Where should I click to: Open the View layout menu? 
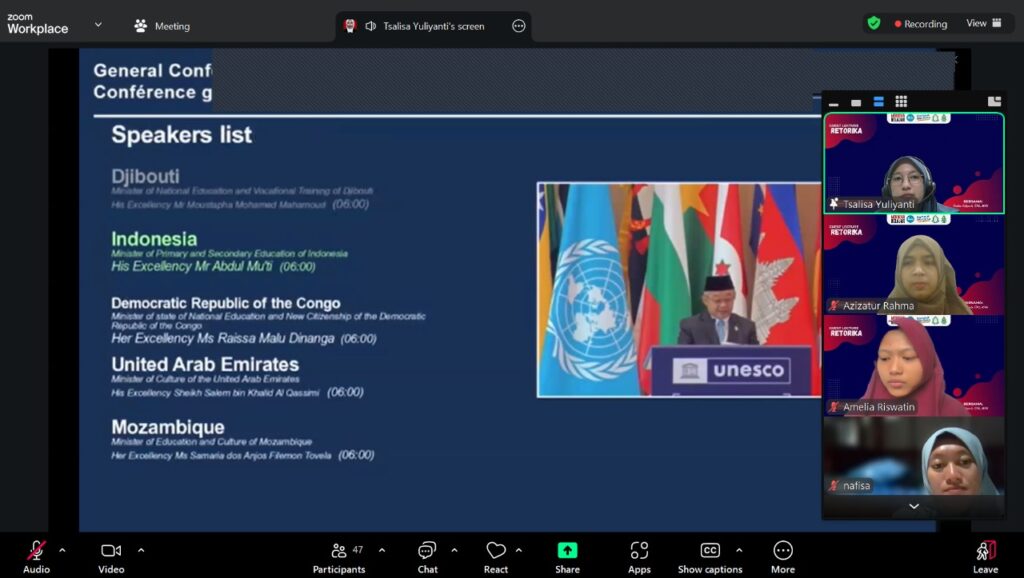point(983,24)
